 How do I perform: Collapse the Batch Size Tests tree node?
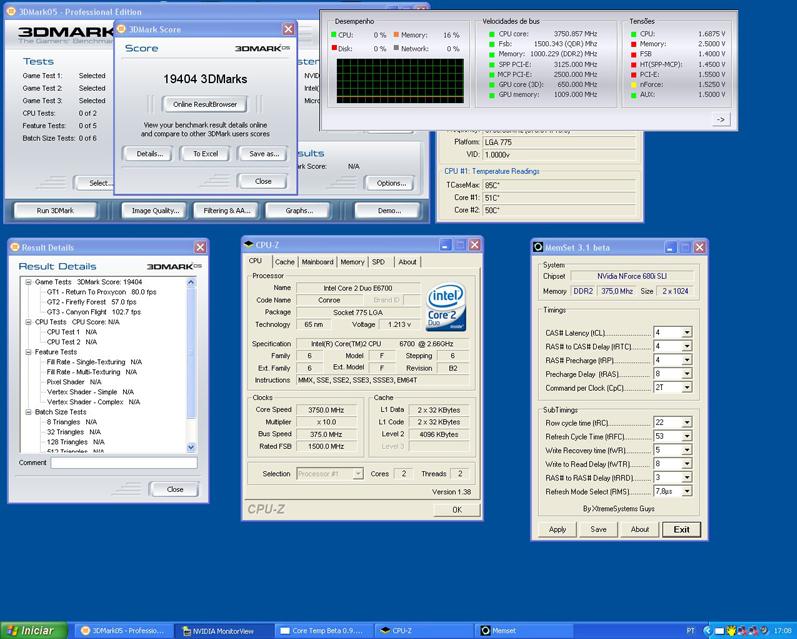(x=28, y=412)
